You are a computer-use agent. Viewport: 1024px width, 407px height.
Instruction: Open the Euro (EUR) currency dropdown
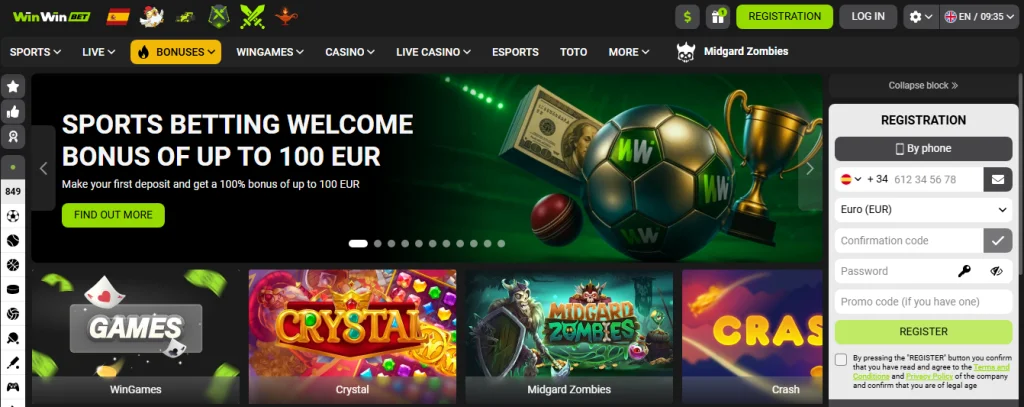coord(923,210)
